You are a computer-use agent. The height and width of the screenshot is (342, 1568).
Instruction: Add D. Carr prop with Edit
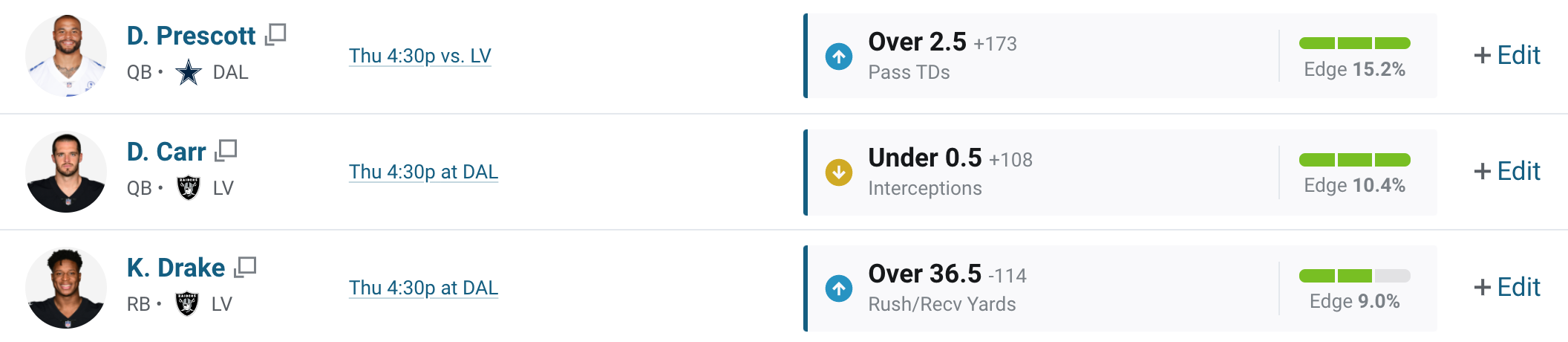tap(1507, 171)
